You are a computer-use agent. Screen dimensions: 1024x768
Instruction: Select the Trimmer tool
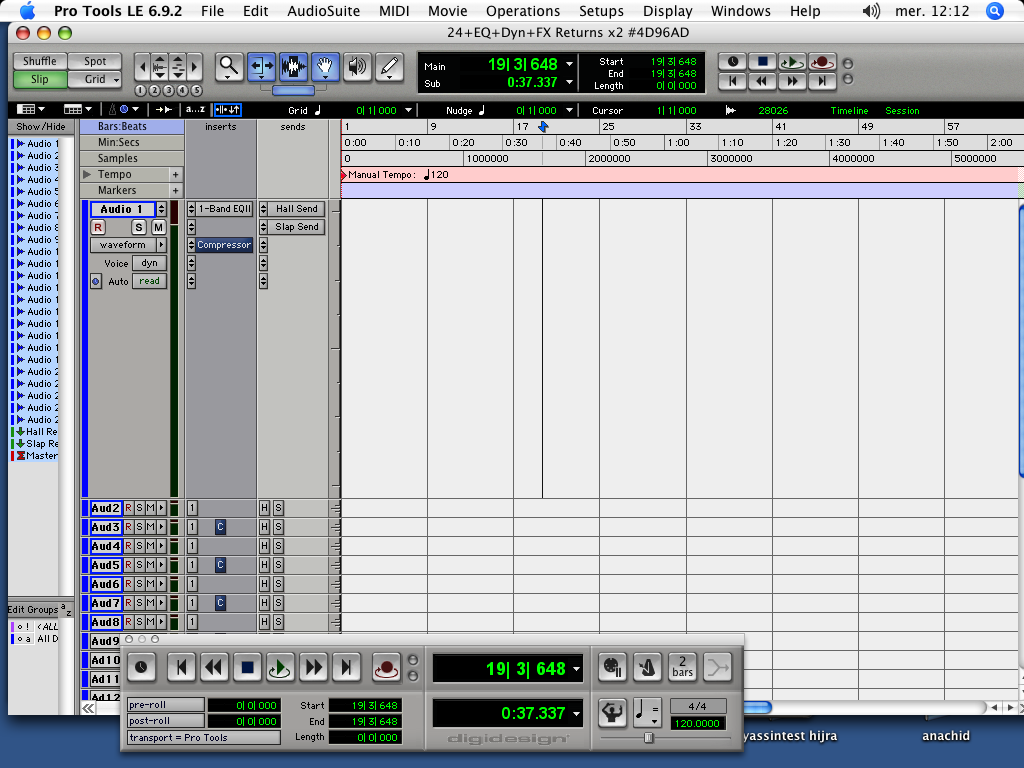tap(261, 67)
